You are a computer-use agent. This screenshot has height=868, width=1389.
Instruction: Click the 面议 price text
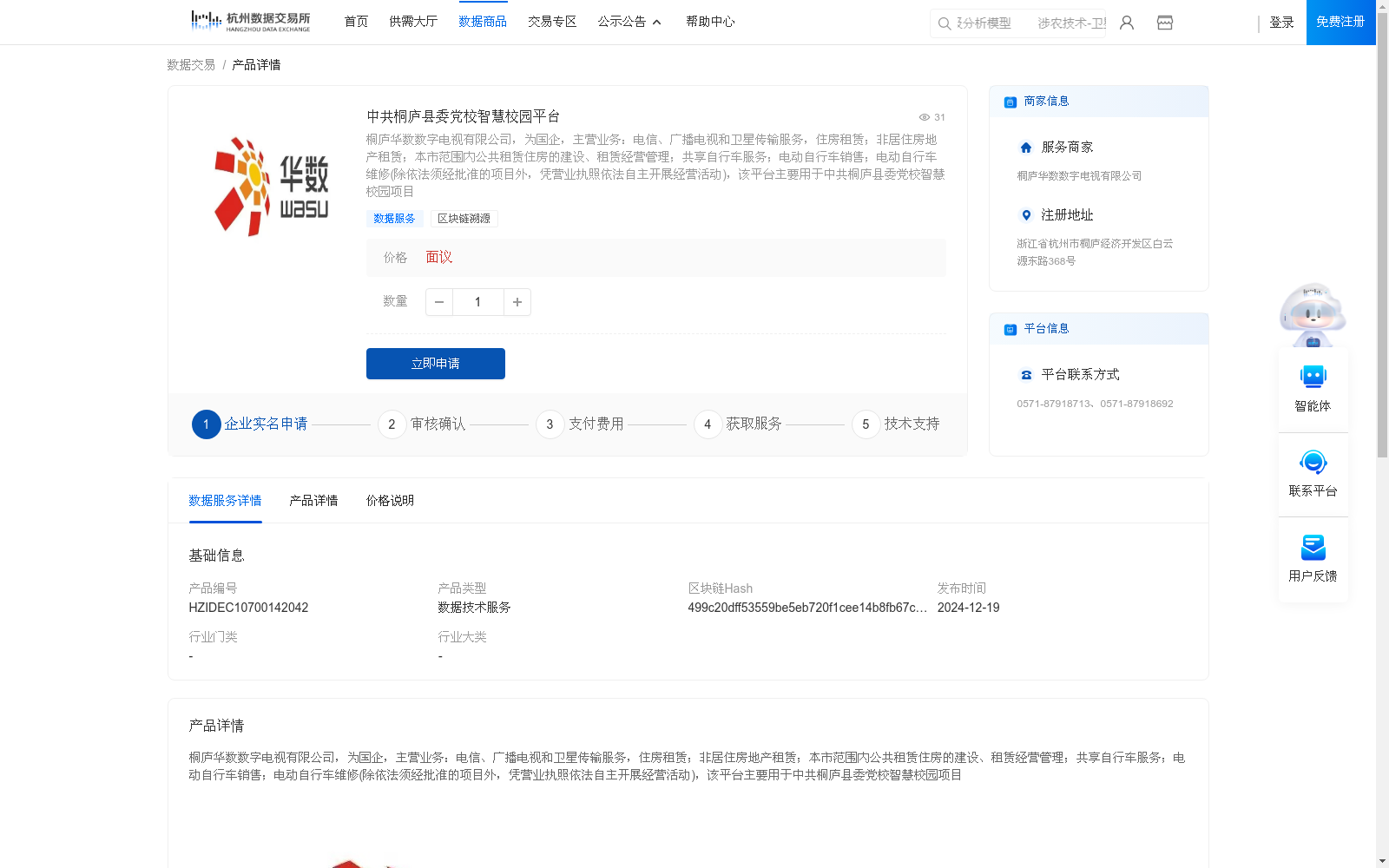pyautogui.click(x=439, y=257)
